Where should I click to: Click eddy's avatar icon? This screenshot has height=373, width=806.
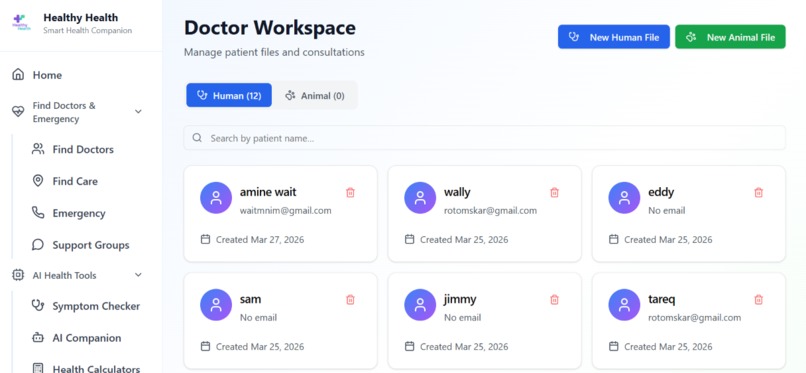point(624,198)
